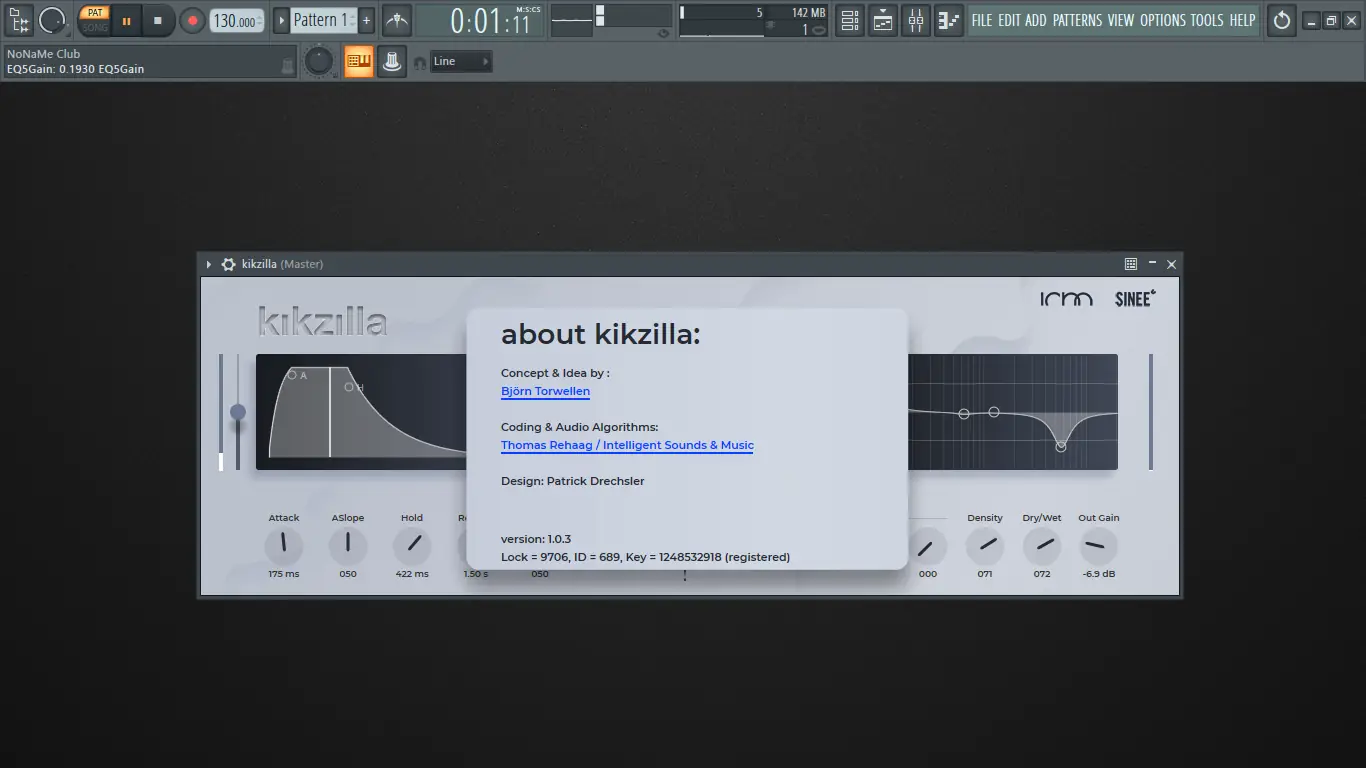
Task: Click the envelope attack point A handle
Action: coord(292,375)
